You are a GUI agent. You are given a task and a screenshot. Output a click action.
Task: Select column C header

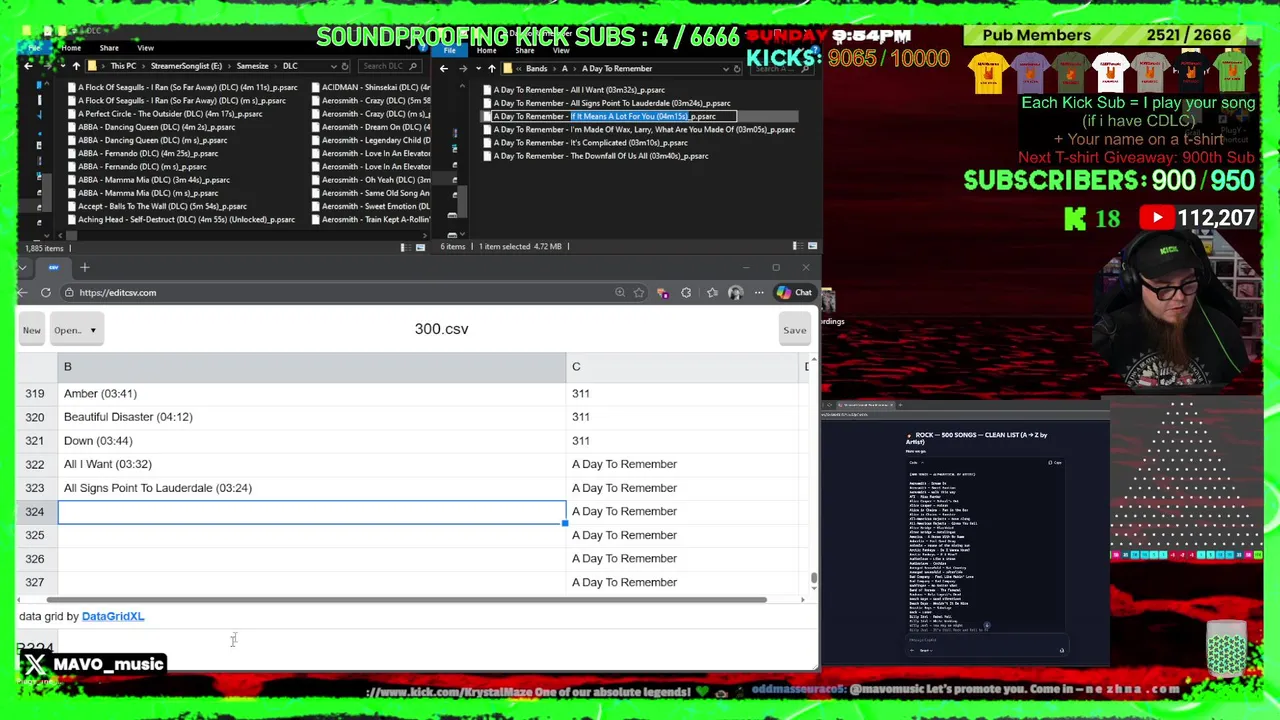[683, 367]
